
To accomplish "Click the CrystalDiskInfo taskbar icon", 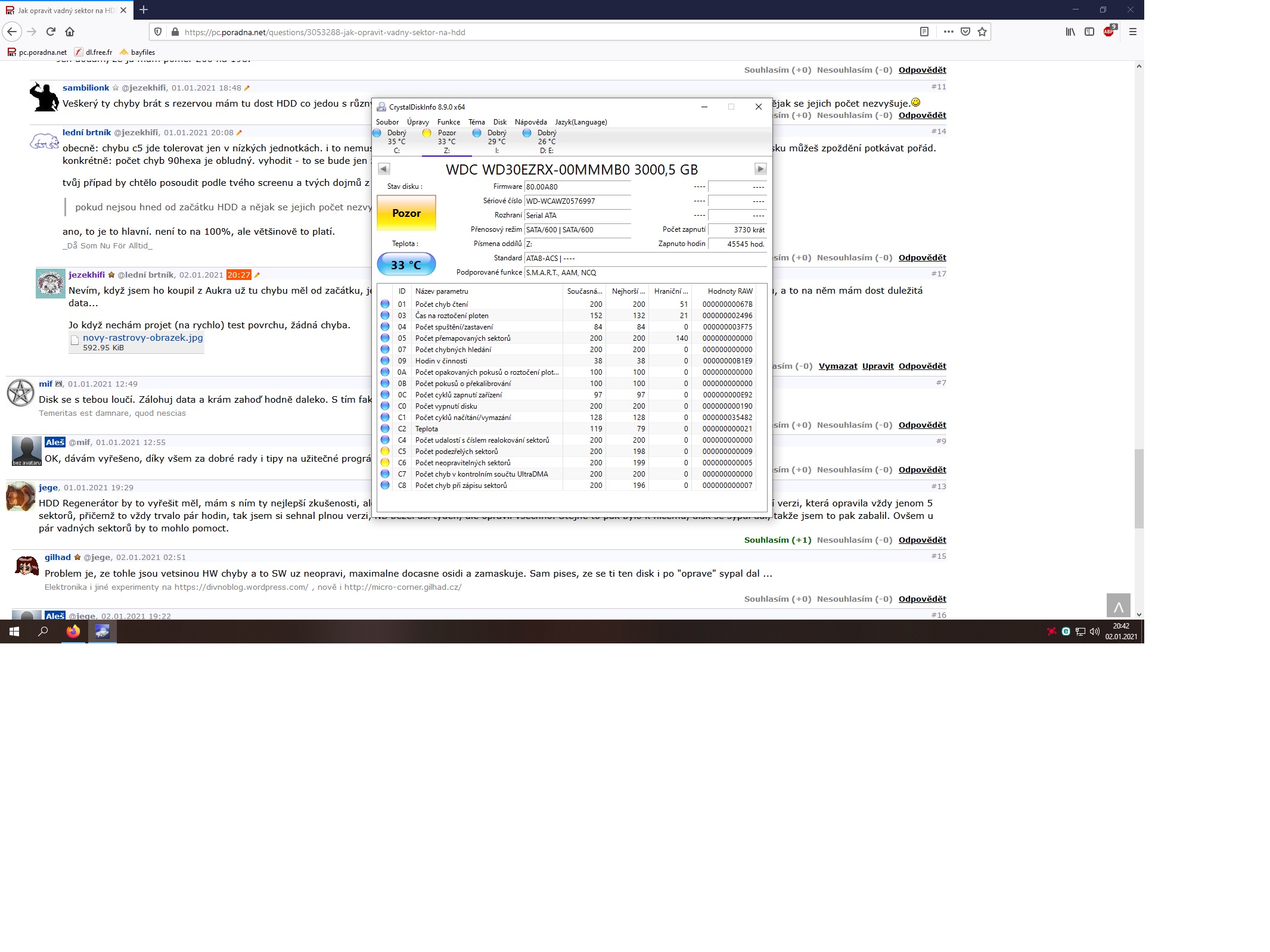I will click(102, 631).
